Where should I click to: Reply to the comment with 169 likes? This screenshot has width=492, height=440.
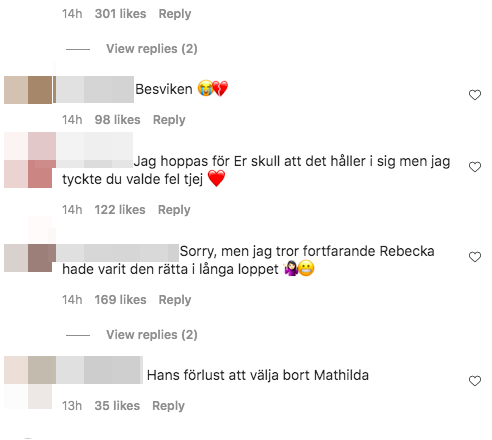(175, 300)
